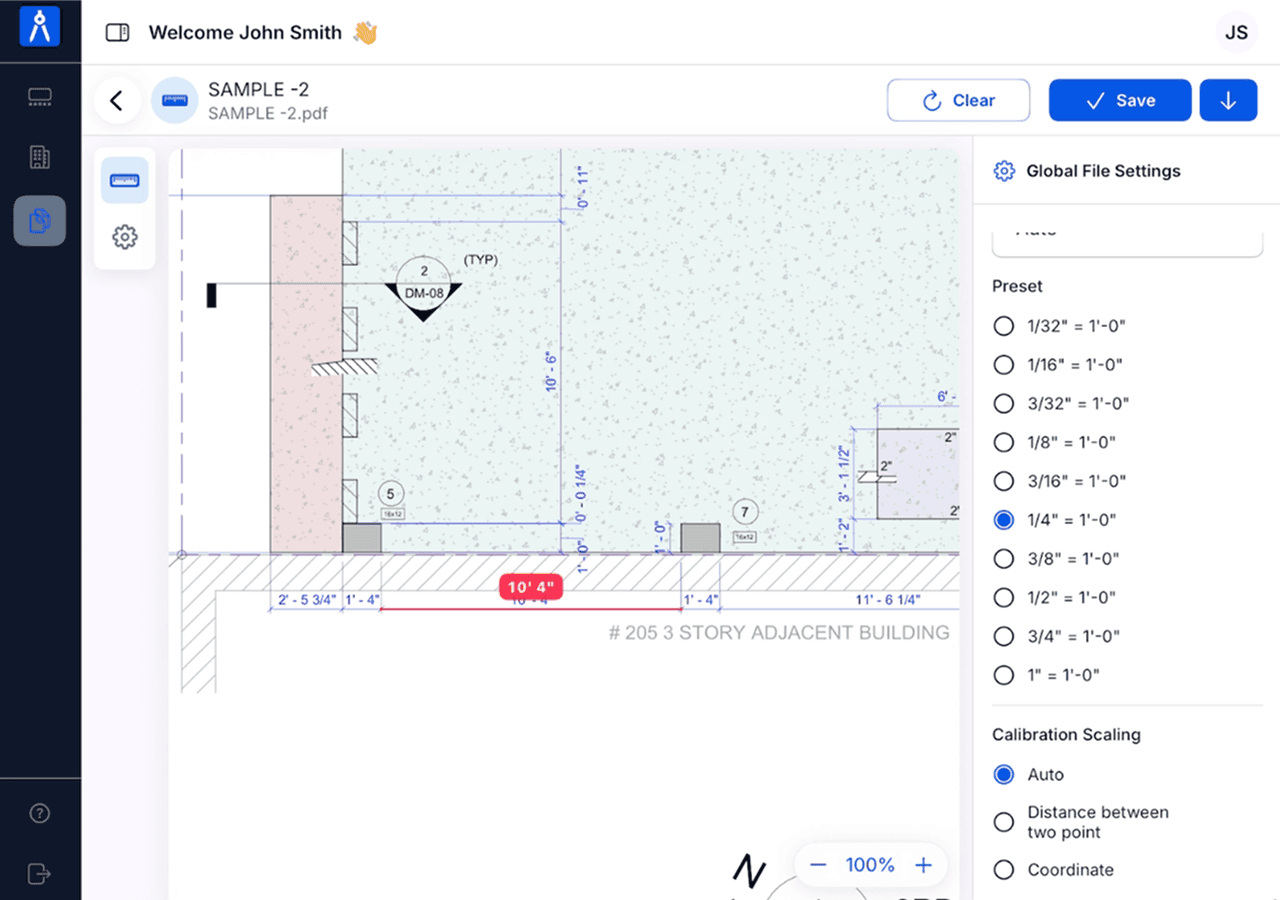Click the Save button
The width and height of the screenshot is (1280, 900).
[1120, 100]
